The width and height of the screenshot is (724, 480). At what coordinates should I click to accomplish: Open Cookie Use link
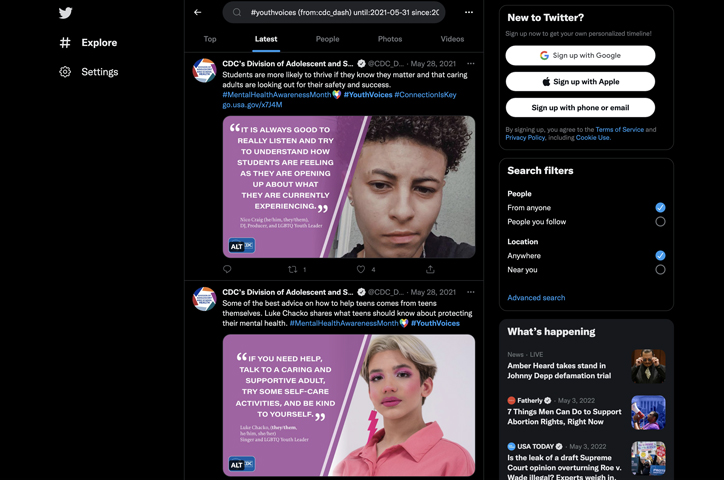click(593, 138)
